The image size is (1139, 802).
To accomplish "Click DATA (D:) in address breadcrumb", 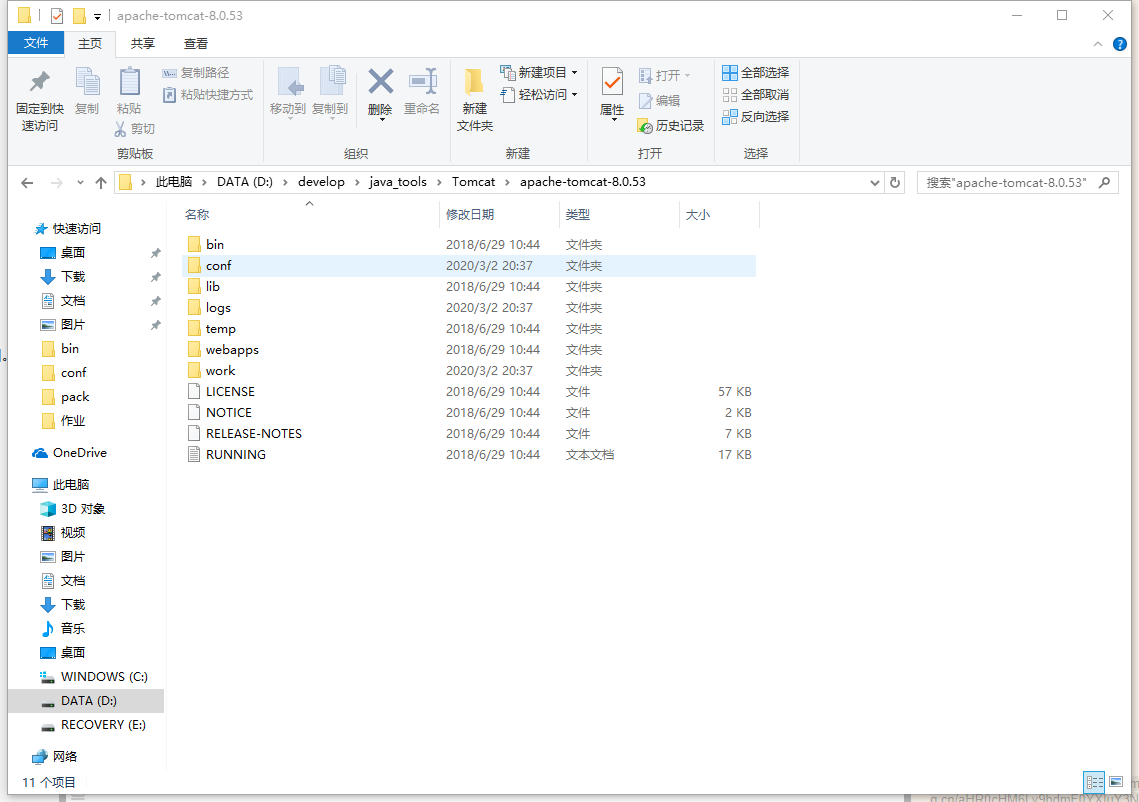I will pyautogui.click(x=245, y=182).
